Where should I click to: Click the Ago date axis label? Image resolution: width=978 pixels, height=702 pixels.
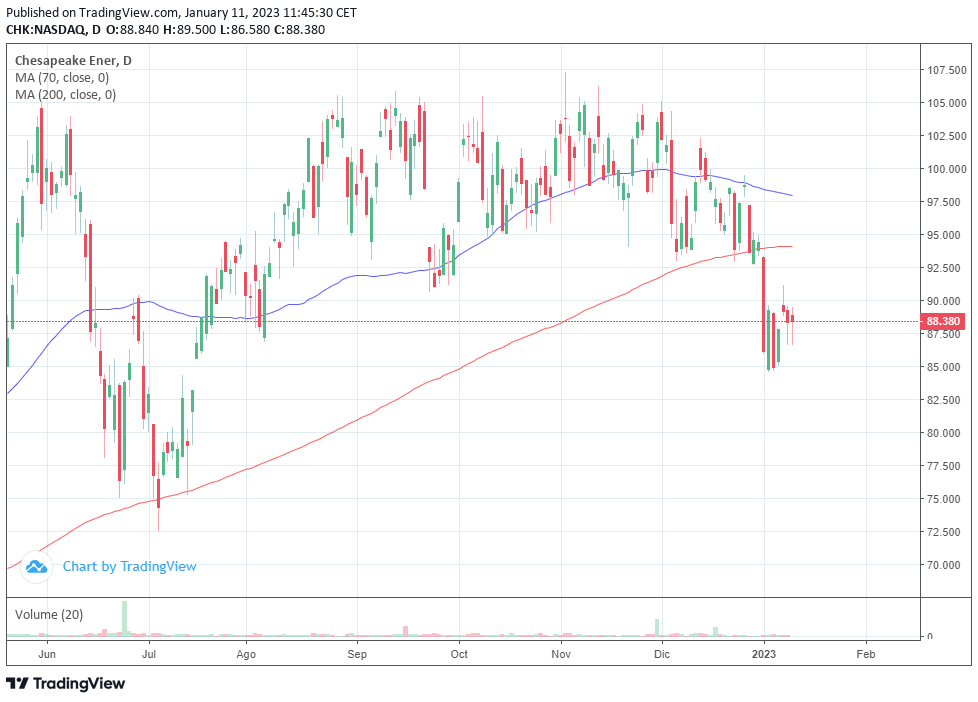[x=246, y=654]
